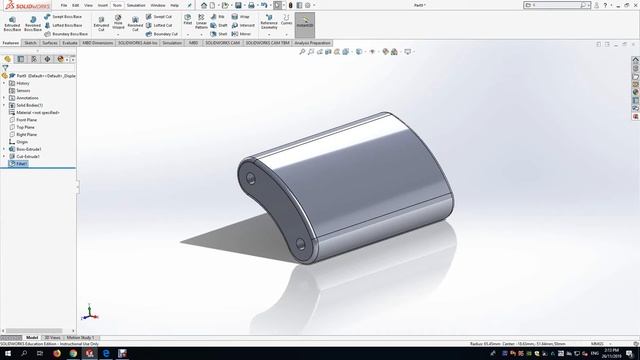Activate the Revolved Cut tool
This screenshot has width=640, height=360.
(135, 24)
